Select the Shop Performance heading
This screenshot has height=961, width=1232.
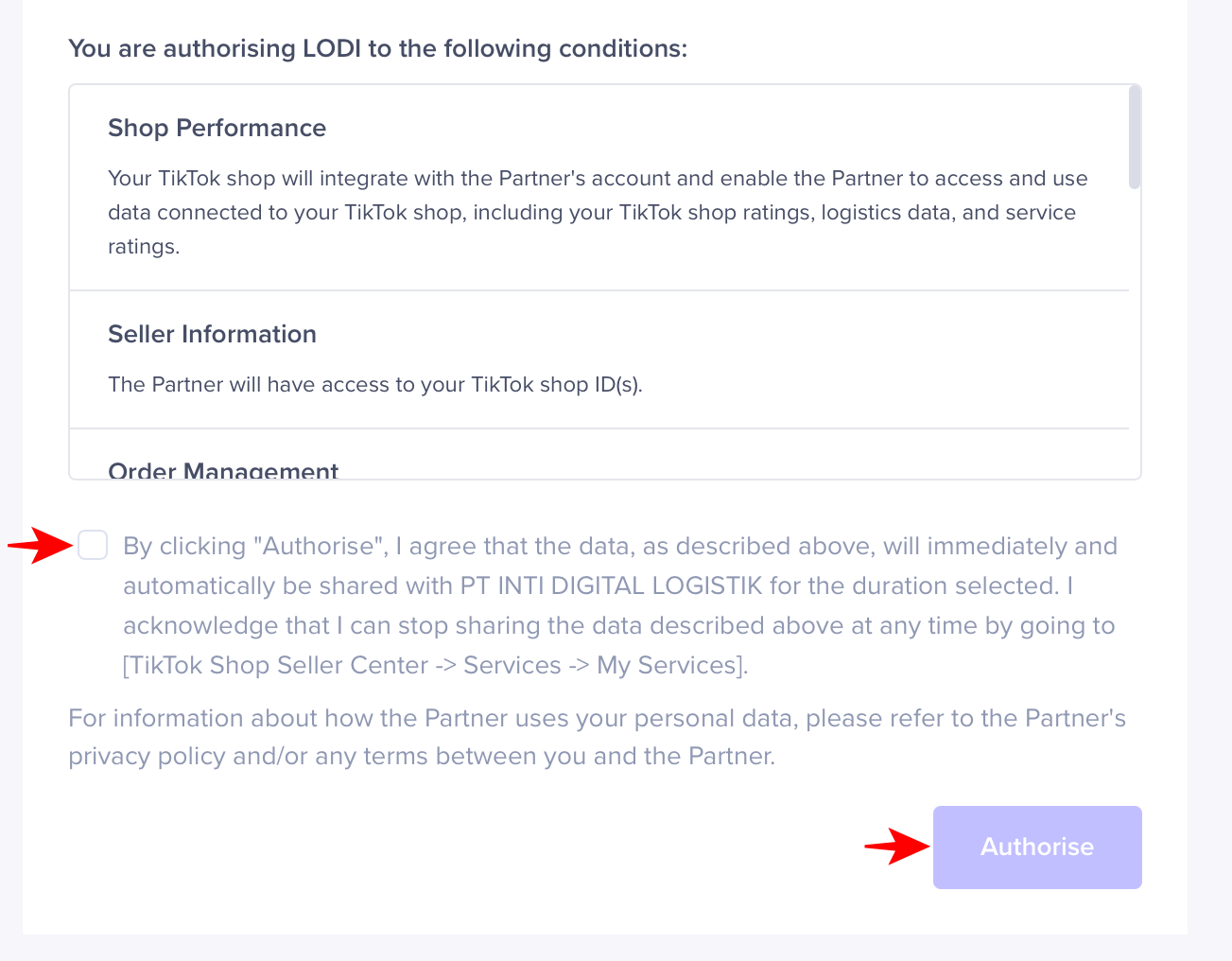tap(217, 128)
